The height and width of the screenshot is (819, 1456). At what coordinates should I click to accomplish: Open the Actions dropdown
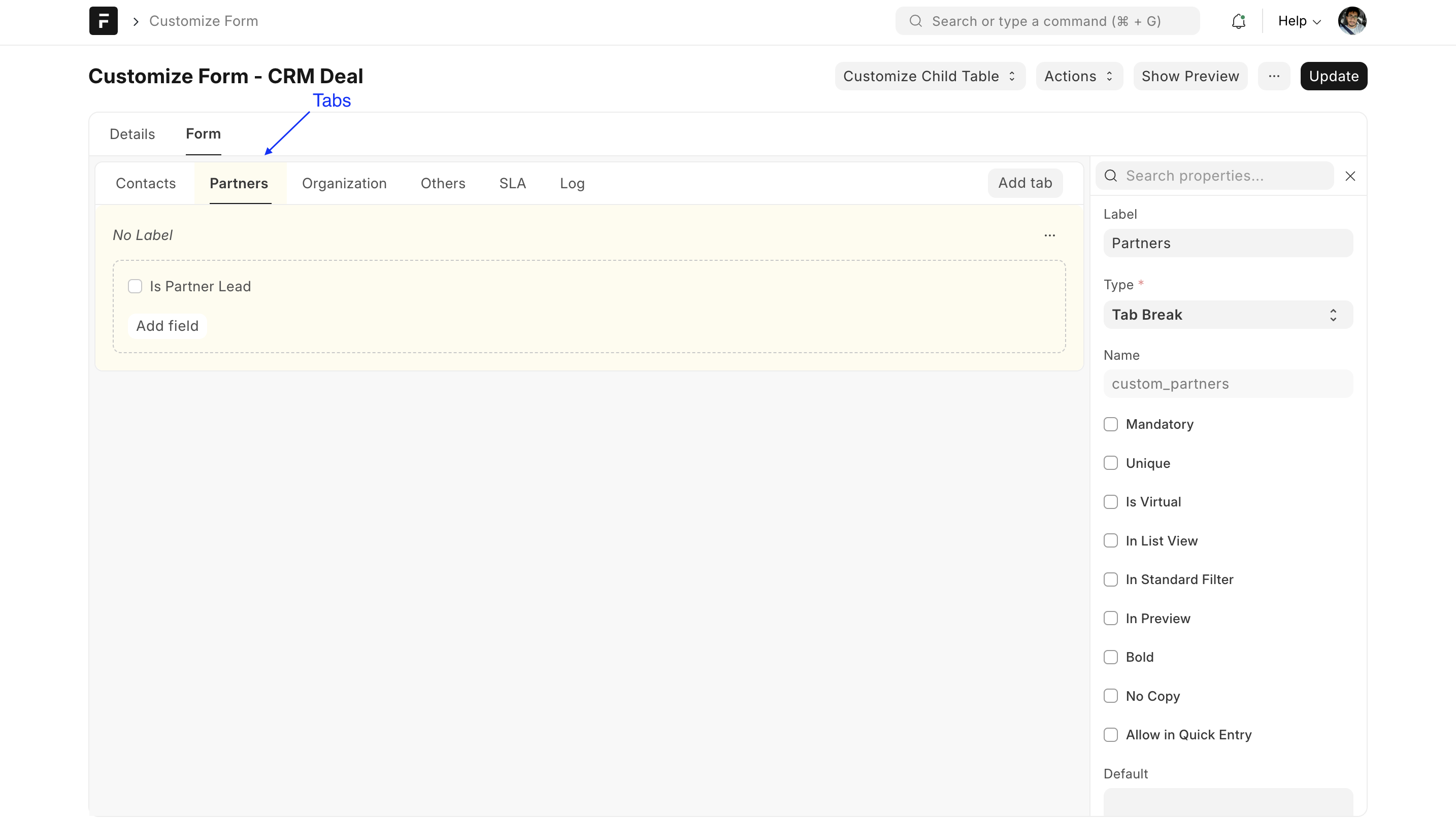pyautogui.click(x=1078, y=76)
